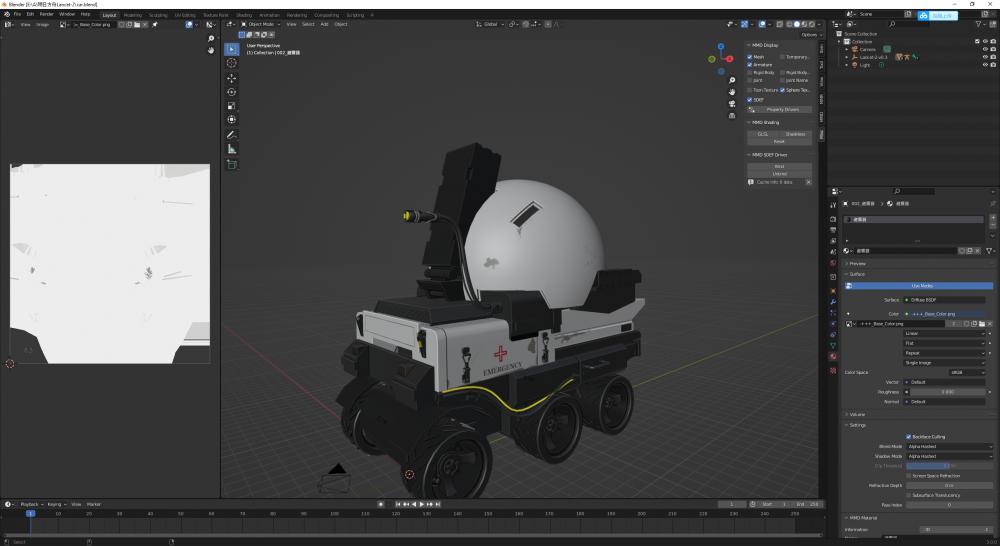
Task: Click the Bind button in SDEF Driver
Action: [779, 166]
